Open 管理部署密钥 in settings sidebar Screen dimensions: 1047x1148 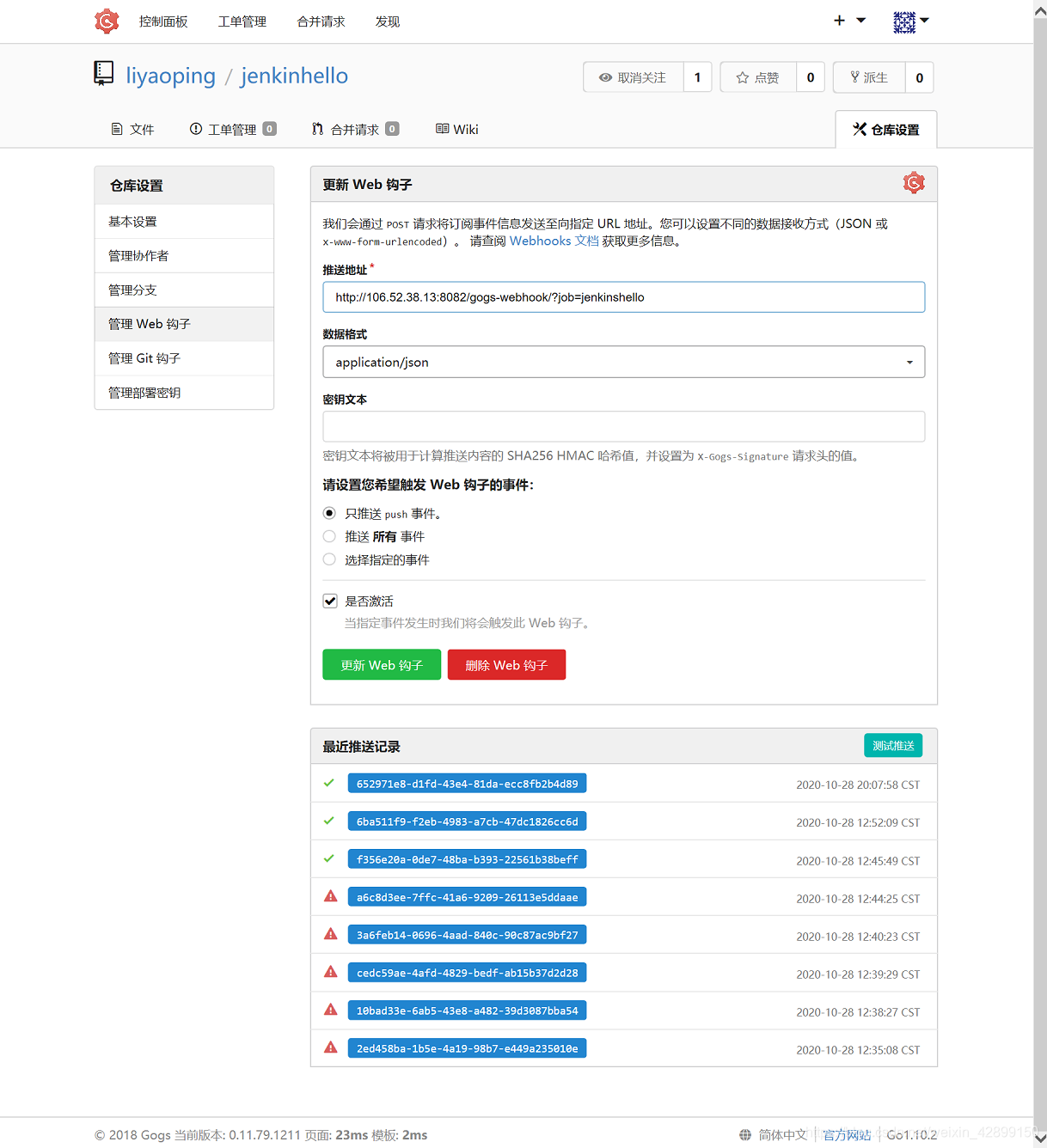[184, 393]
